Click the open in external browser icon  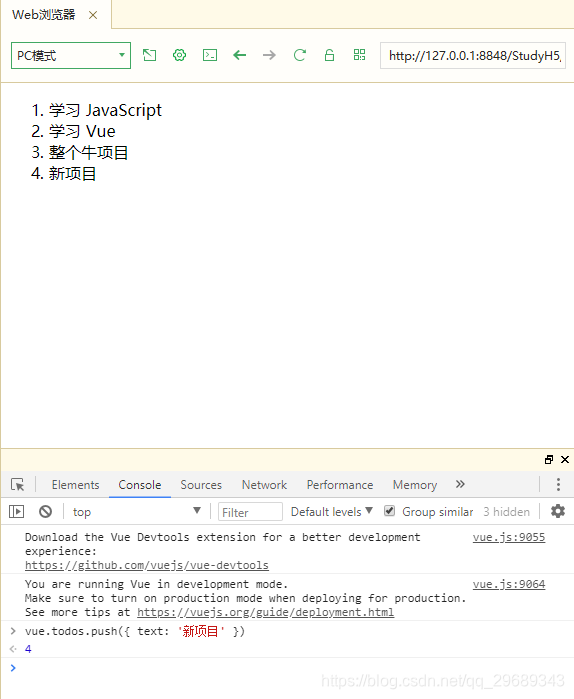[x=149, y=55]
